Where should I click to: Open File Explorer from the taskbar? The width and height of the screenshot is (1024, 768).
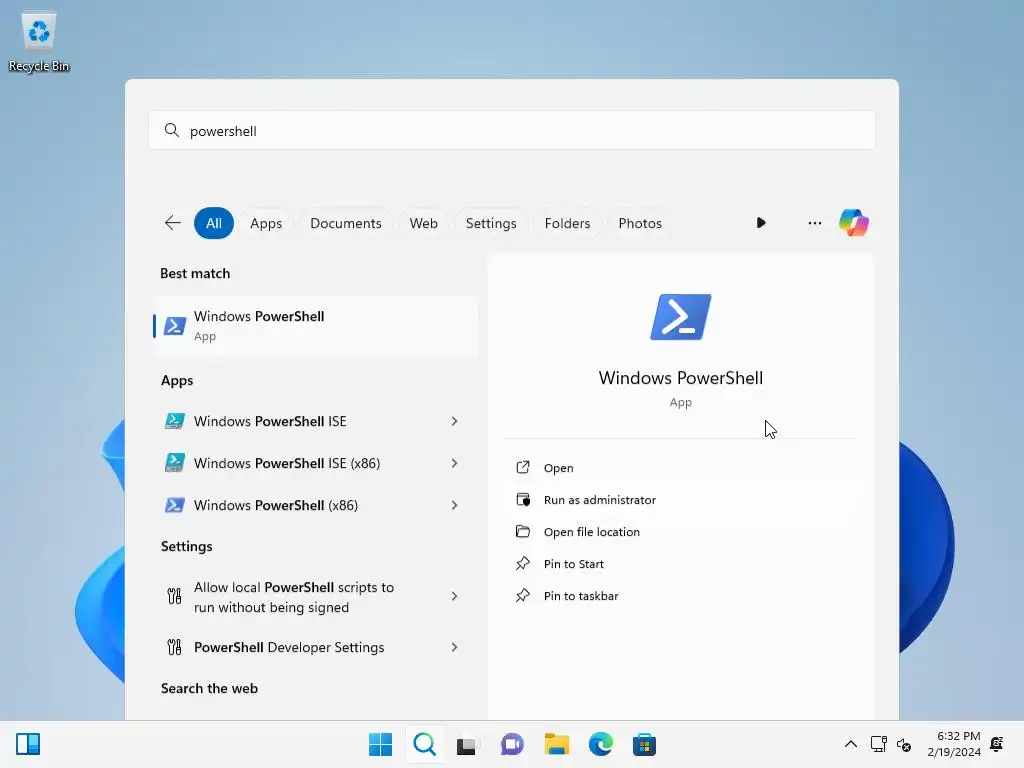pos(556,744)
